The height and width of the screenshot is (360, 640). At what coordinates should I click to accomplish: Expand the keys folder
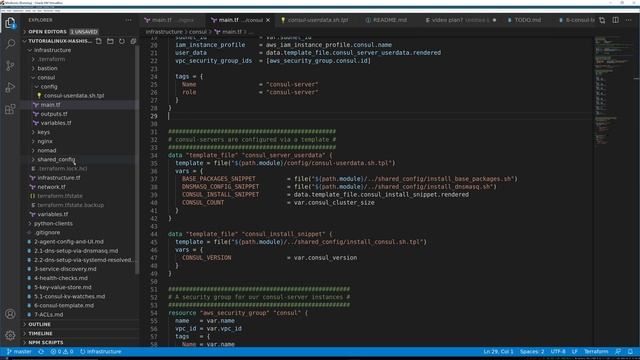(x=80, y=132)
